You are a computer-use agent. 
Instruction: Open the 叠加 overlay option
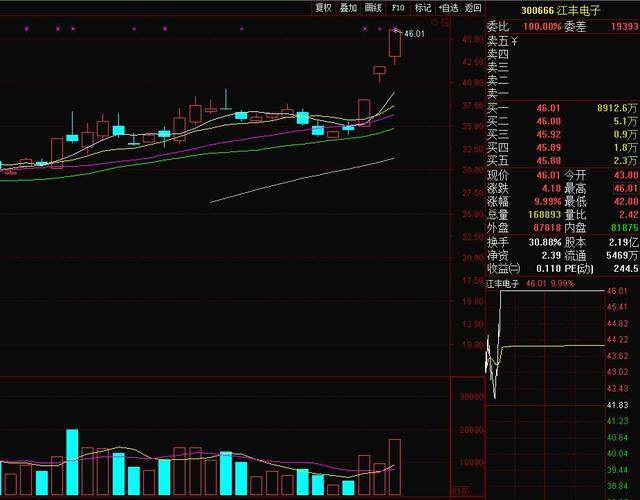348,7
